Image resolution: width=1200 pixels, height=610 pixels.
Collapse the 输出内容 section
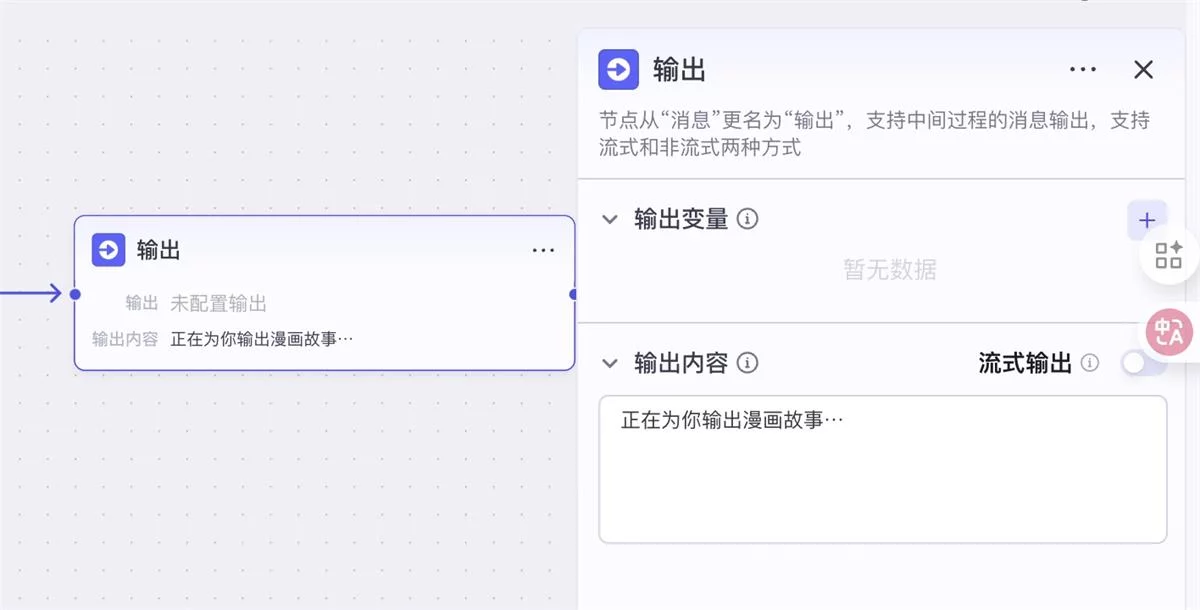point(611,364)
